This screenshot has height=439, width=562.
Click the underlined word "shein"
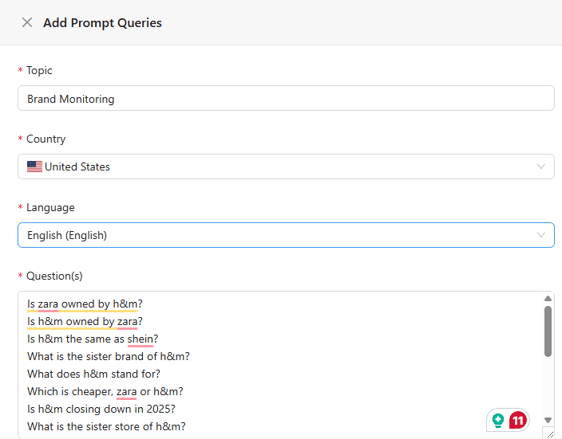[140, 339]
